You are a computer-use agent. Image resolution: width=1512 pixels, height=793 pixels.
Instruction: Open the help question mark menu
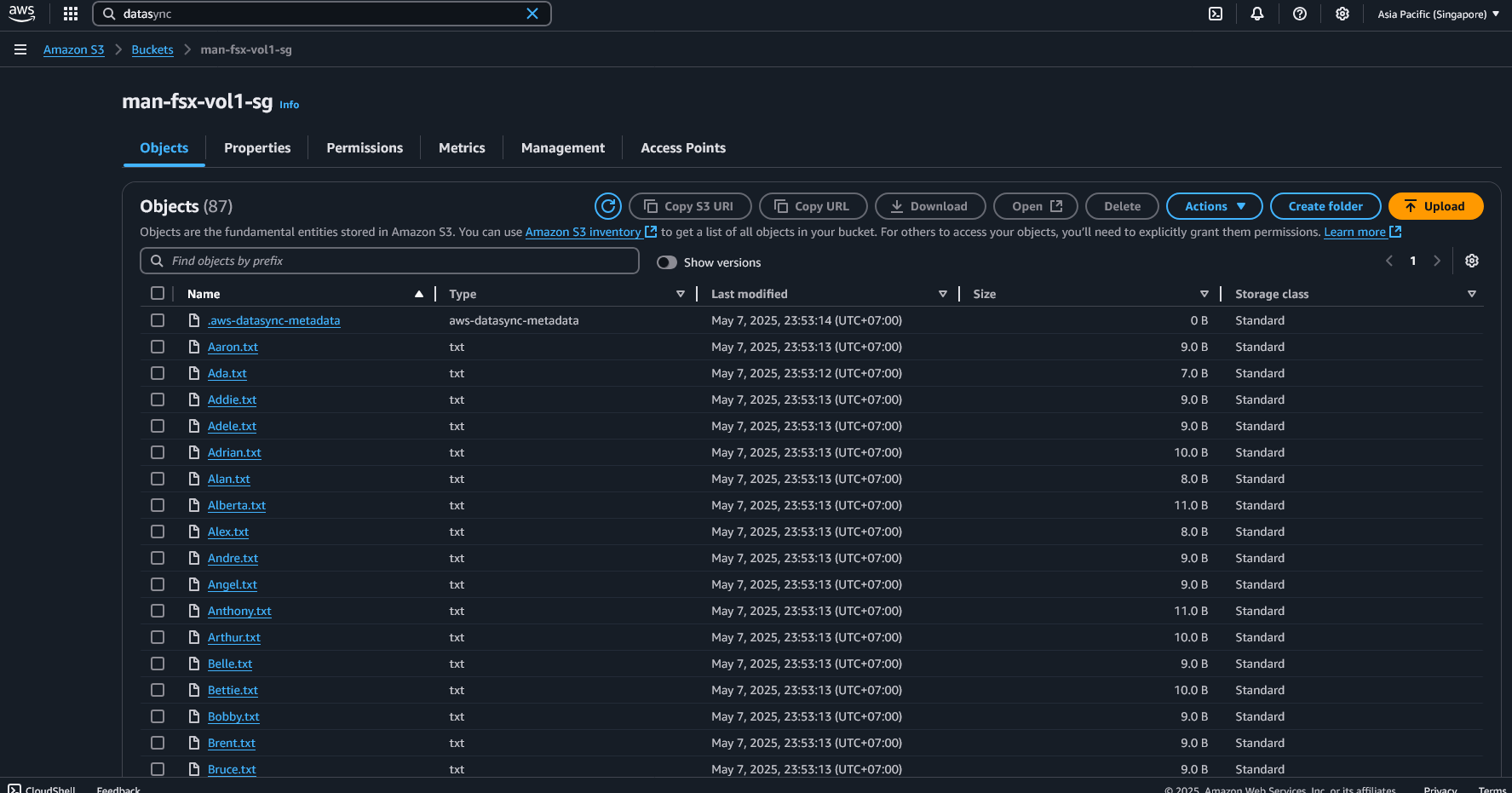[1300, 14]
